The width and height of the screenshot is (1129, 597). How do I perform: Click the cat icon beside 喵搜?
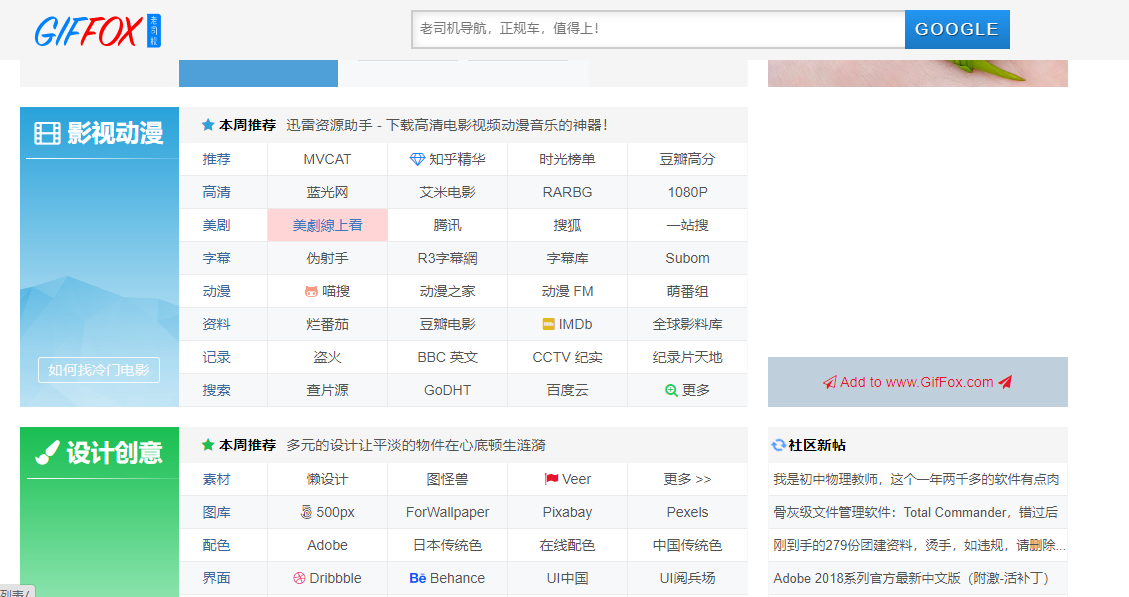pyautogui.click(x=311, y=292)
